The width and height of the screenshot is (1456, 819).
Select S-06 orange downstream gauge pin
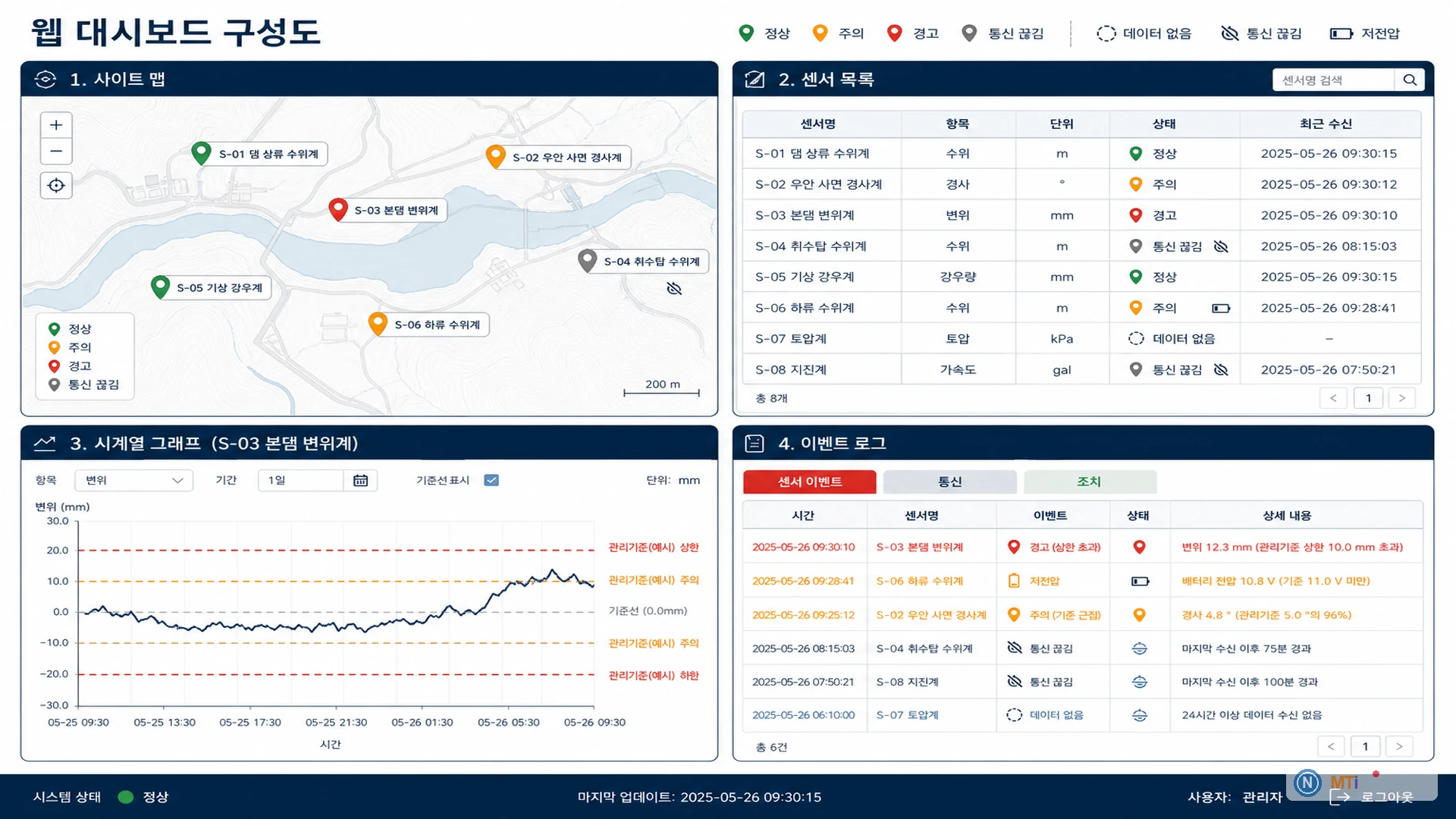tap(378, 324)
